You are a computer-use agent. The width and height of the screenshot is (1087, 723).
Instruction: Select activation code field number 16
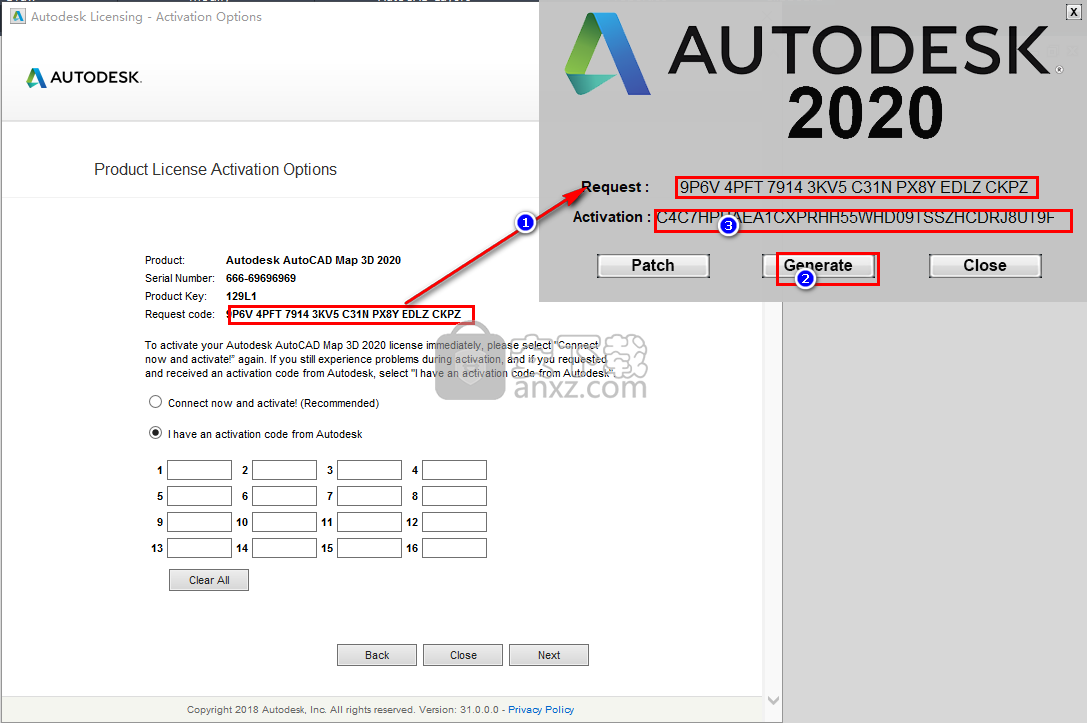[455, 548]
